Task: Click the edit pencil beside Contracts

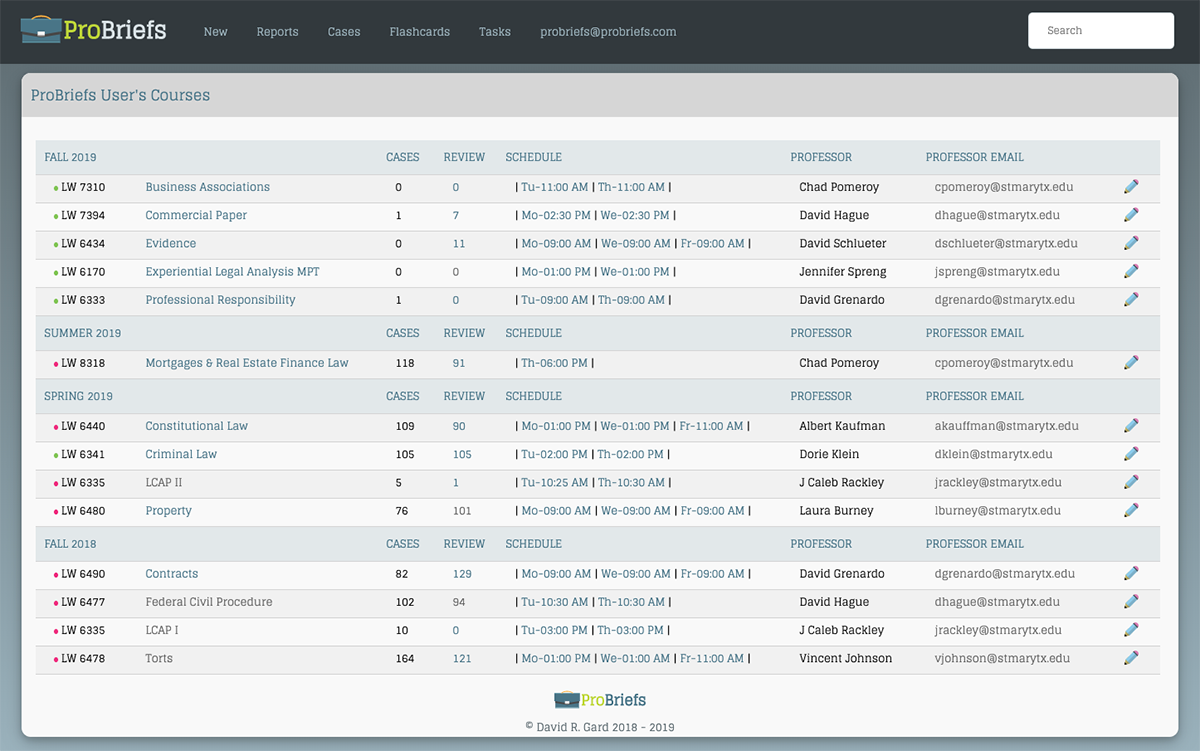Action: point(1131,573)
